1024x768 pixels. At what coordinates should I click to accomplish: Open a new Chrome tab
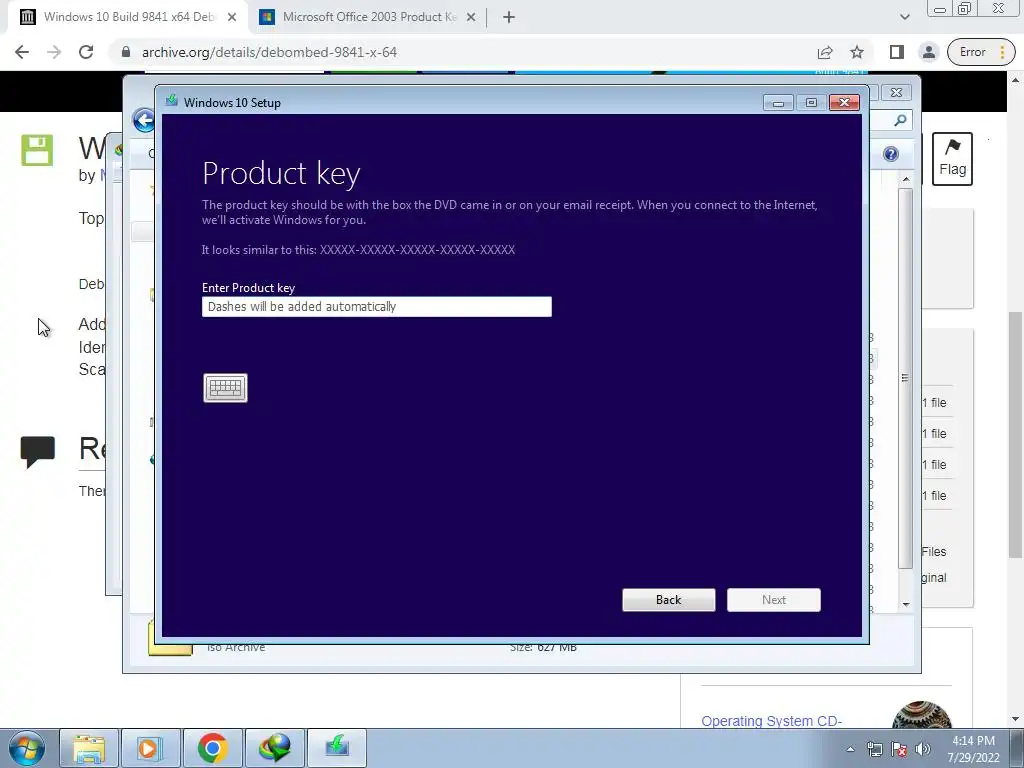coord(509,18)
